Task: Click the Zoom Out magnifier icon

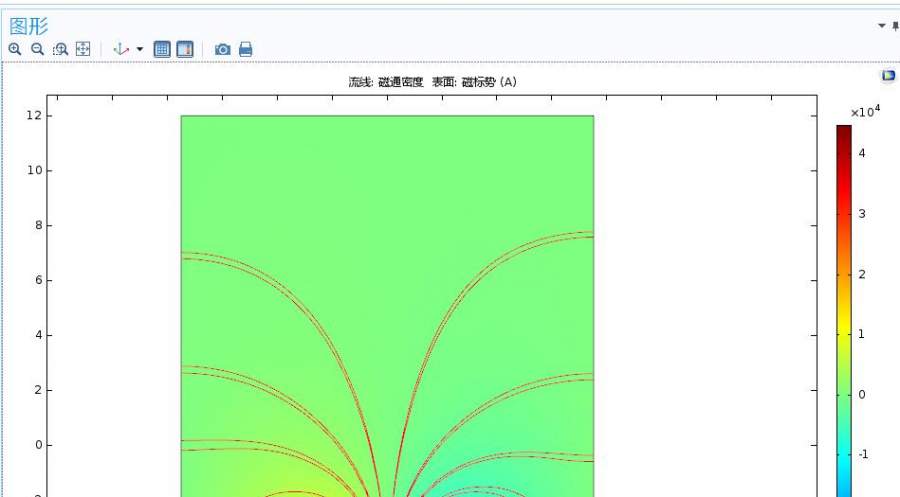Action: (x=37, y=49)
